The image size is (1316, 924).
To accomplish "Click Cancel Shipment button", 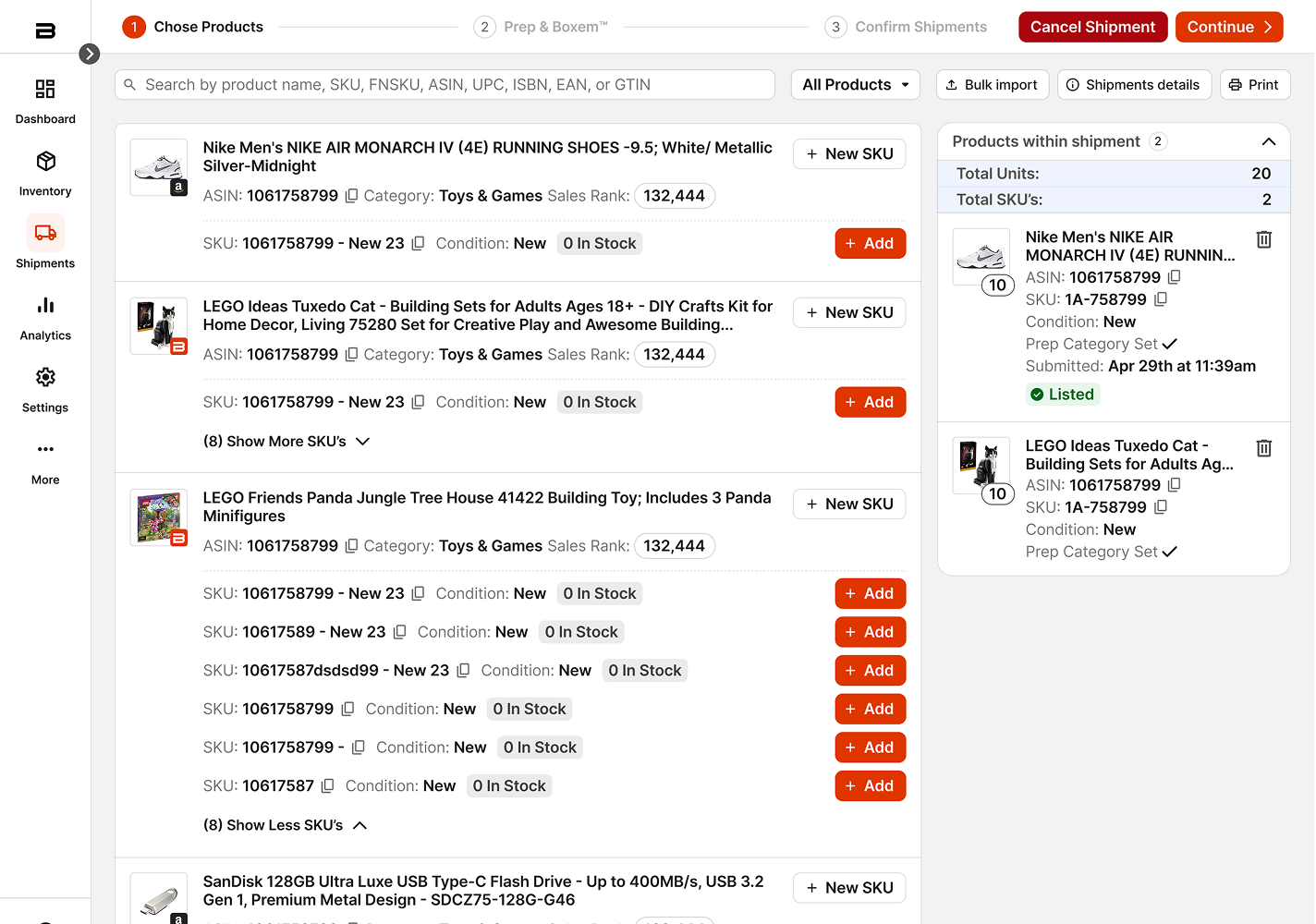I will [1092, 27].
